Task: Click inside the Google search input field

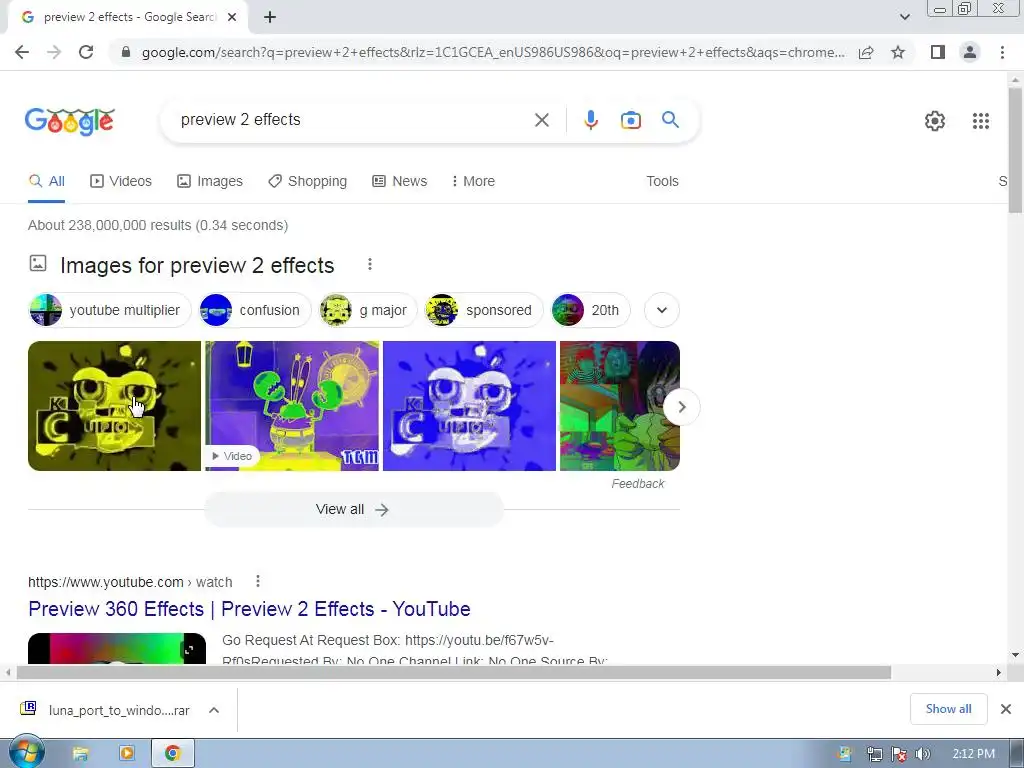Action: [353, 120]
